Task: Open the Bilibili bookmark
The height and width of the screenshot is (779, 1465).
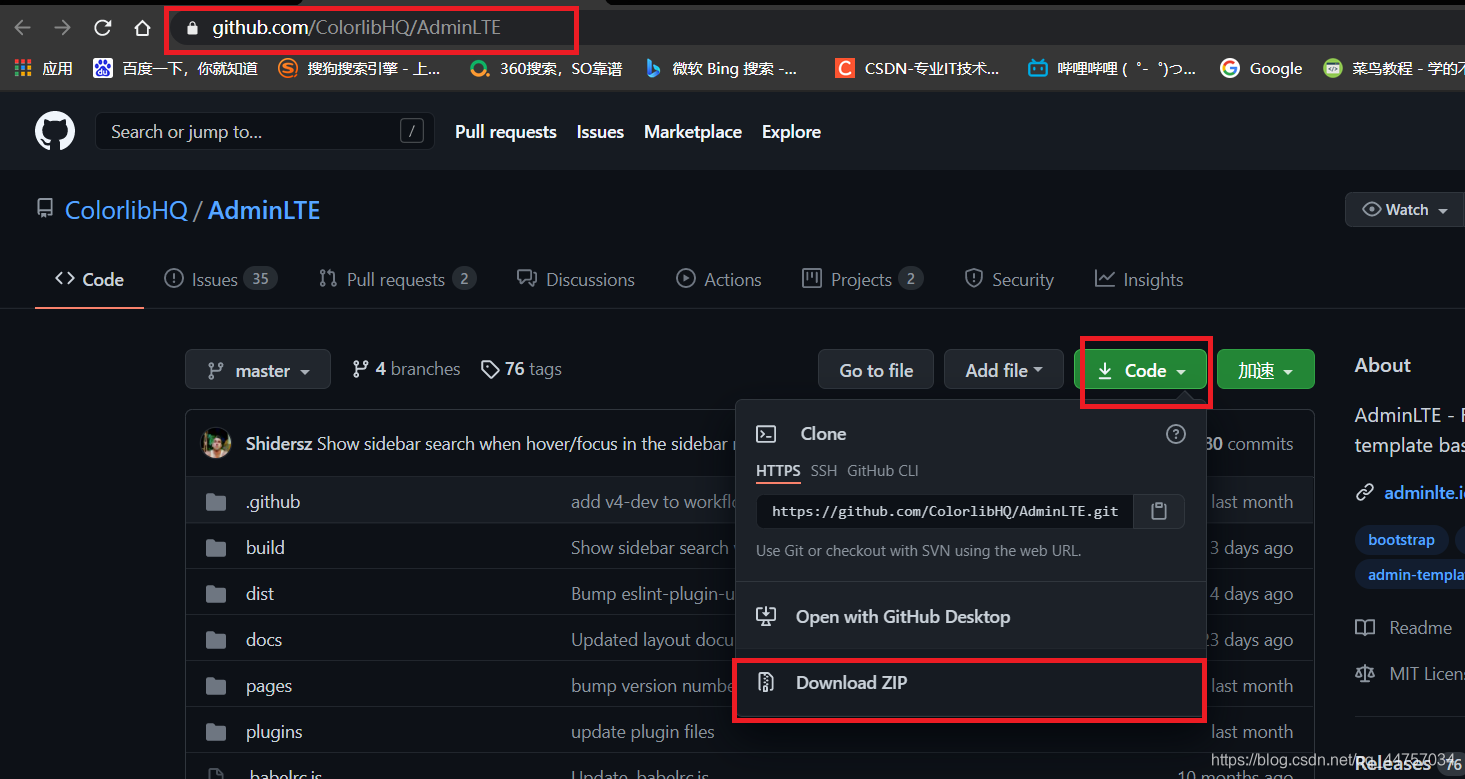Action: coord(1112,68)
